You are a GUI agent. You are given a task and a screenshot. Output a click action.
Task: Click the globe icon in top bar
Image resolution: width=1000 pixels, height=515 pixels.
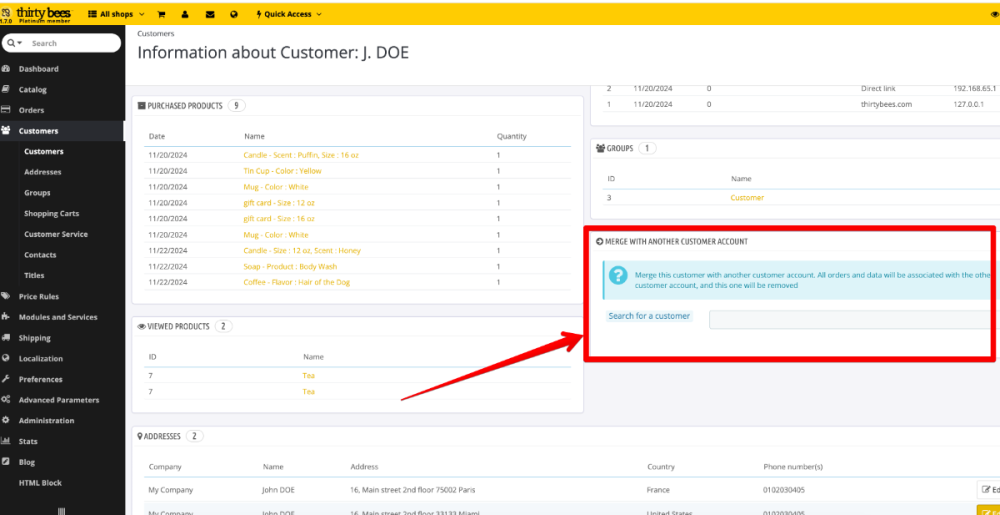pyautogui.click(x=234, y=14)
